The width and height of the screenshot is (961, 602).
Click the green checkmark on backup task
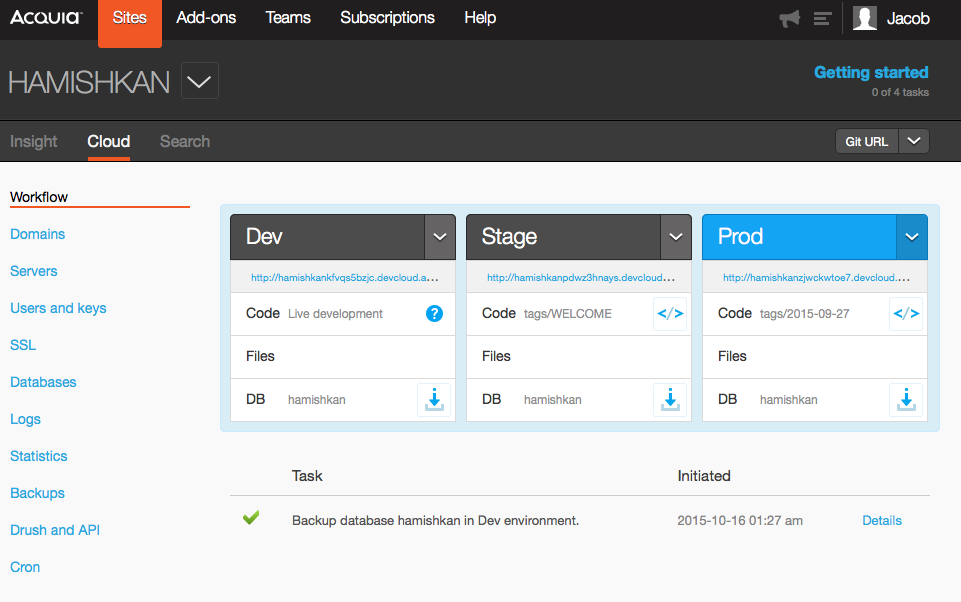click(x=251, y=518)
